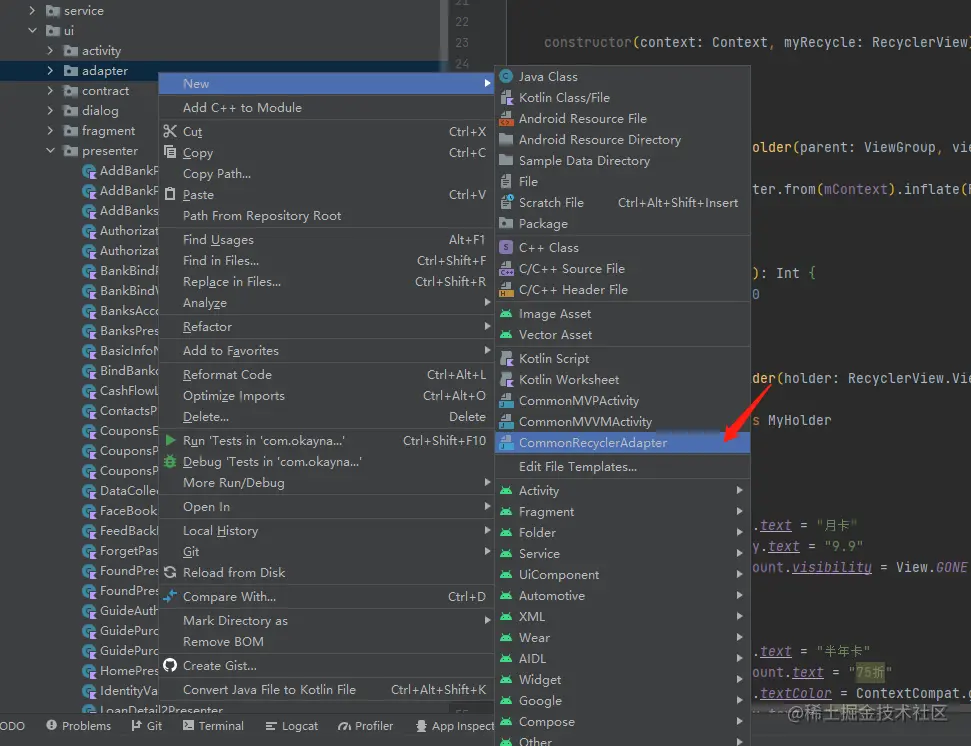Viewport: 971px width, 746px height.
Task: Click the Kotlin Class/File icon
Action: [506, 97]
